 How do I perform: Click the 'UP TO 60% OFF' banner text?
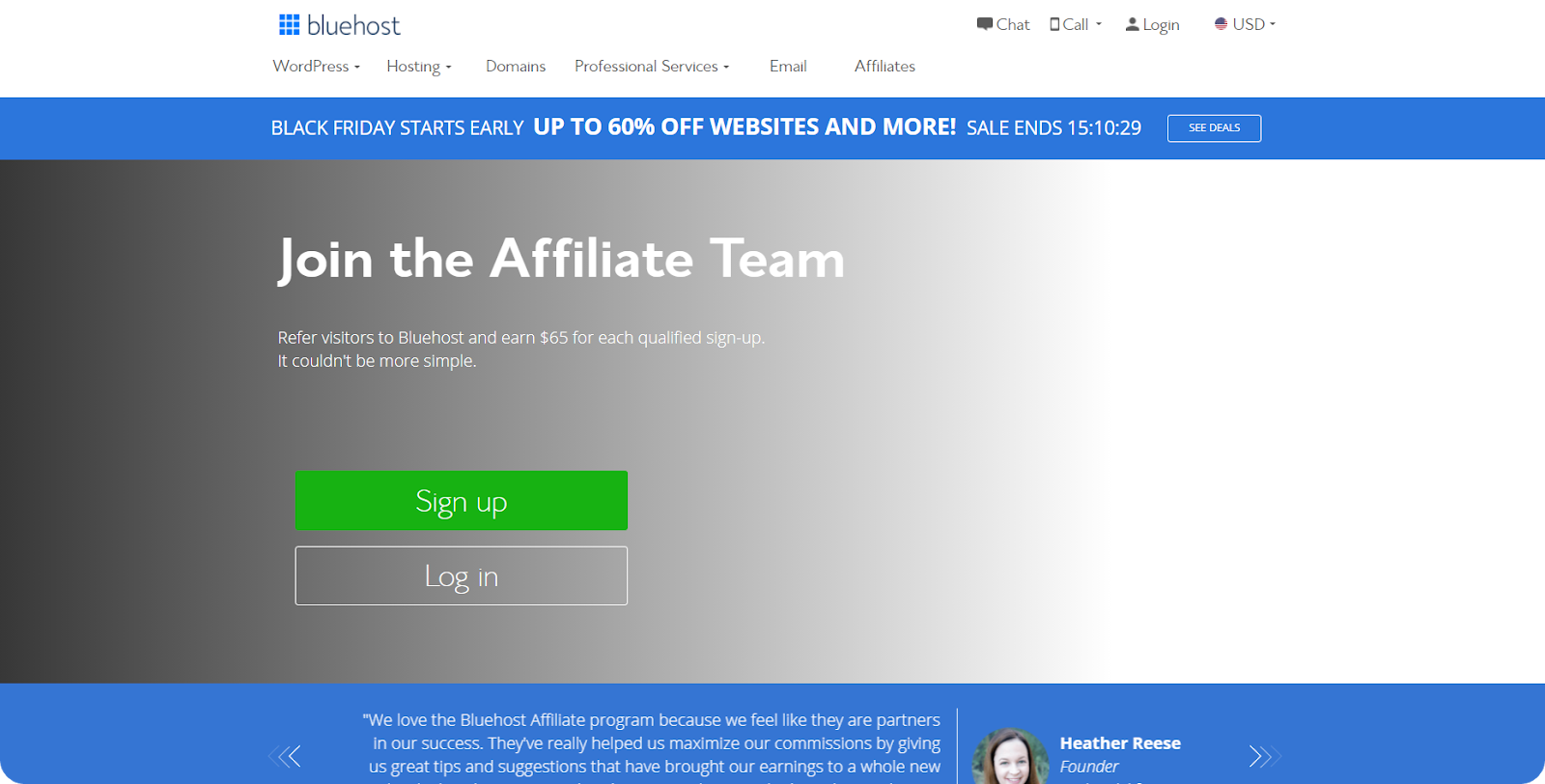pos(744,127)
